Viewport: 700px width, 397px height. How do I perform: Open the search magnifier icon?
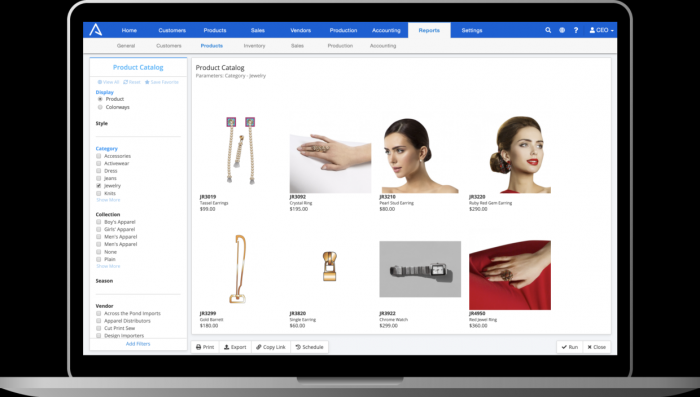(548, 30)
